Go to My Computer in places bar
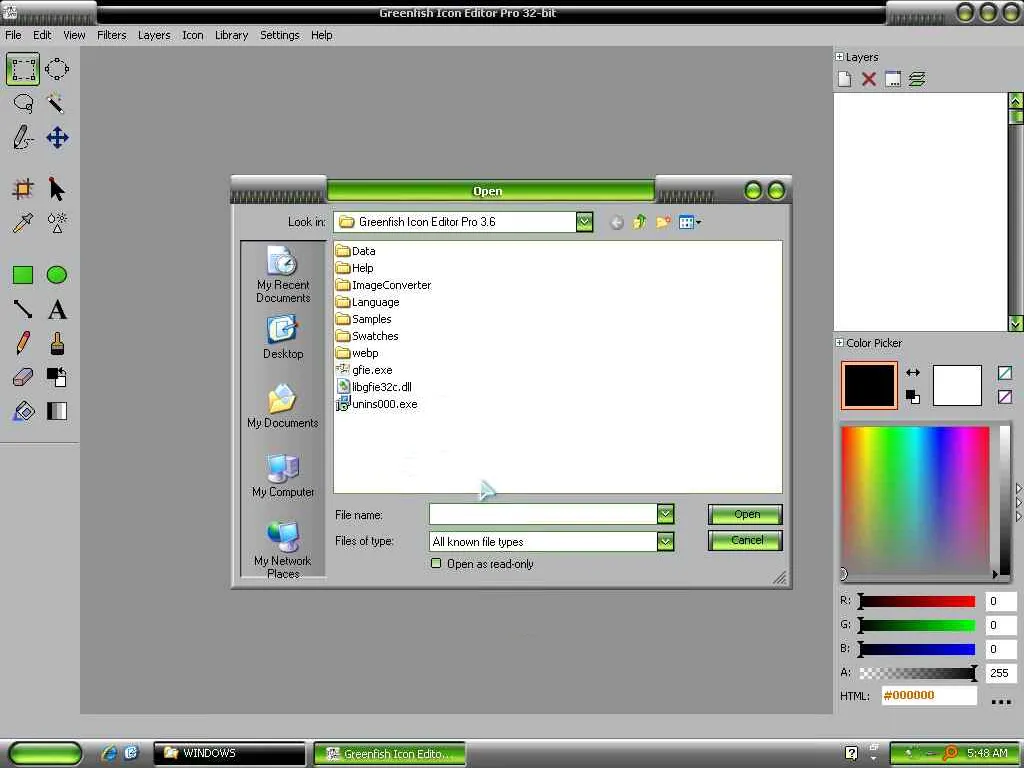Viewport: 1024px width, 768px height. coord(283,475)
